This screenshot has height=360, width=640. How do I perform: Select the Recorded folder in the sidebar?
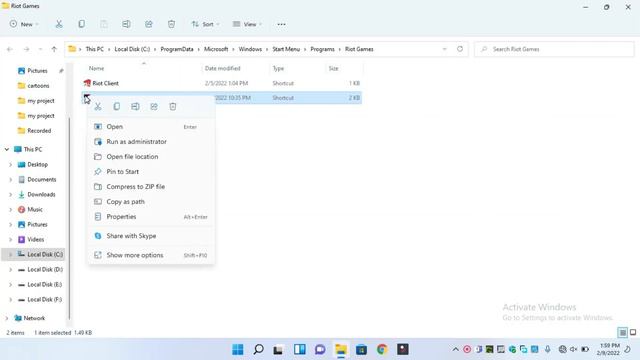[35, 131]
